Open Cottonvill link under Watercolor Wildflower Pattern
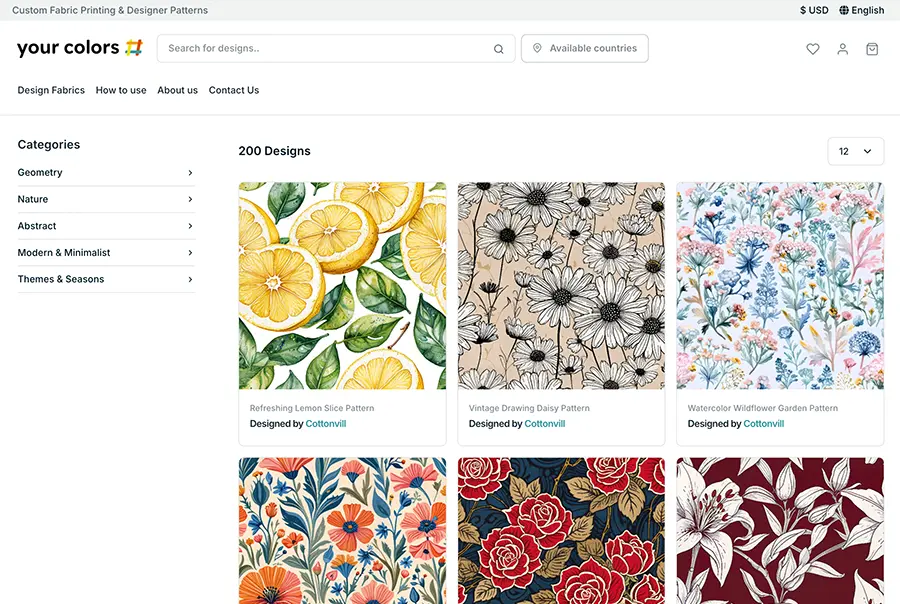Viewport: 900px width, 604px height. click(763, 424)
